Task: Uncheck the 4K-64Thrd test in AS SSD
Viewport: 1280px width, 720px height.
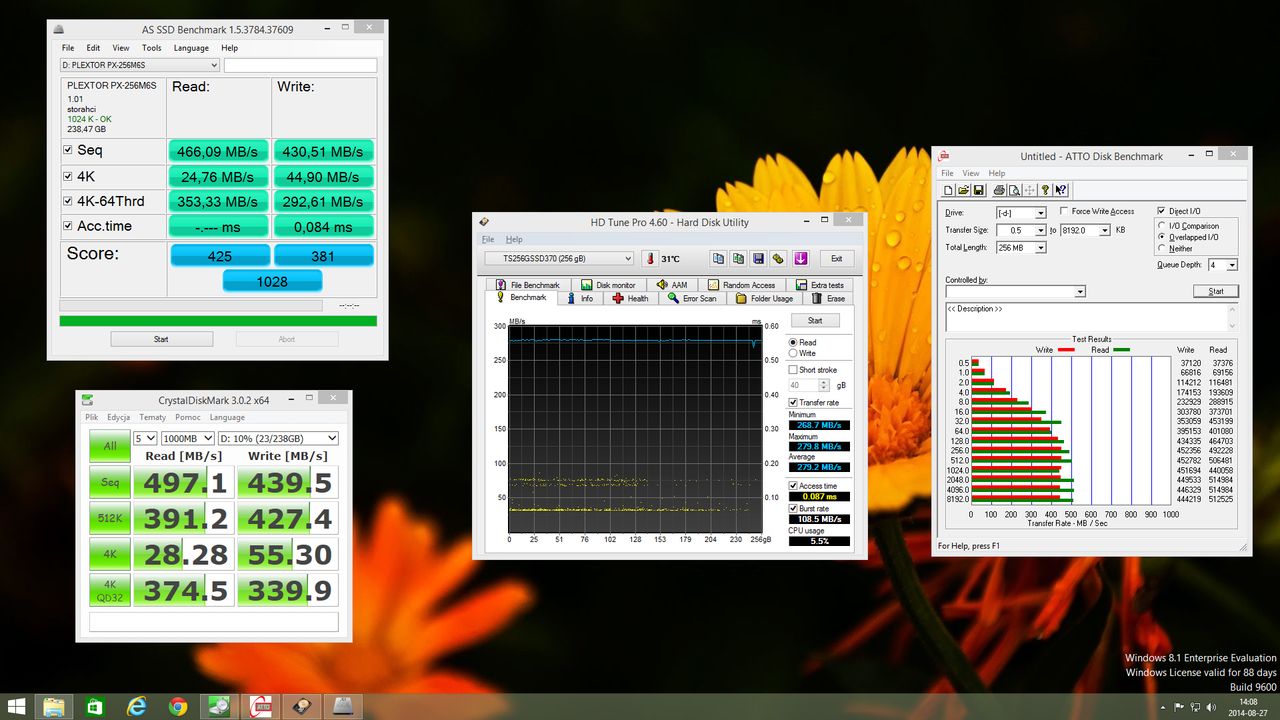Action: [68, 201]
